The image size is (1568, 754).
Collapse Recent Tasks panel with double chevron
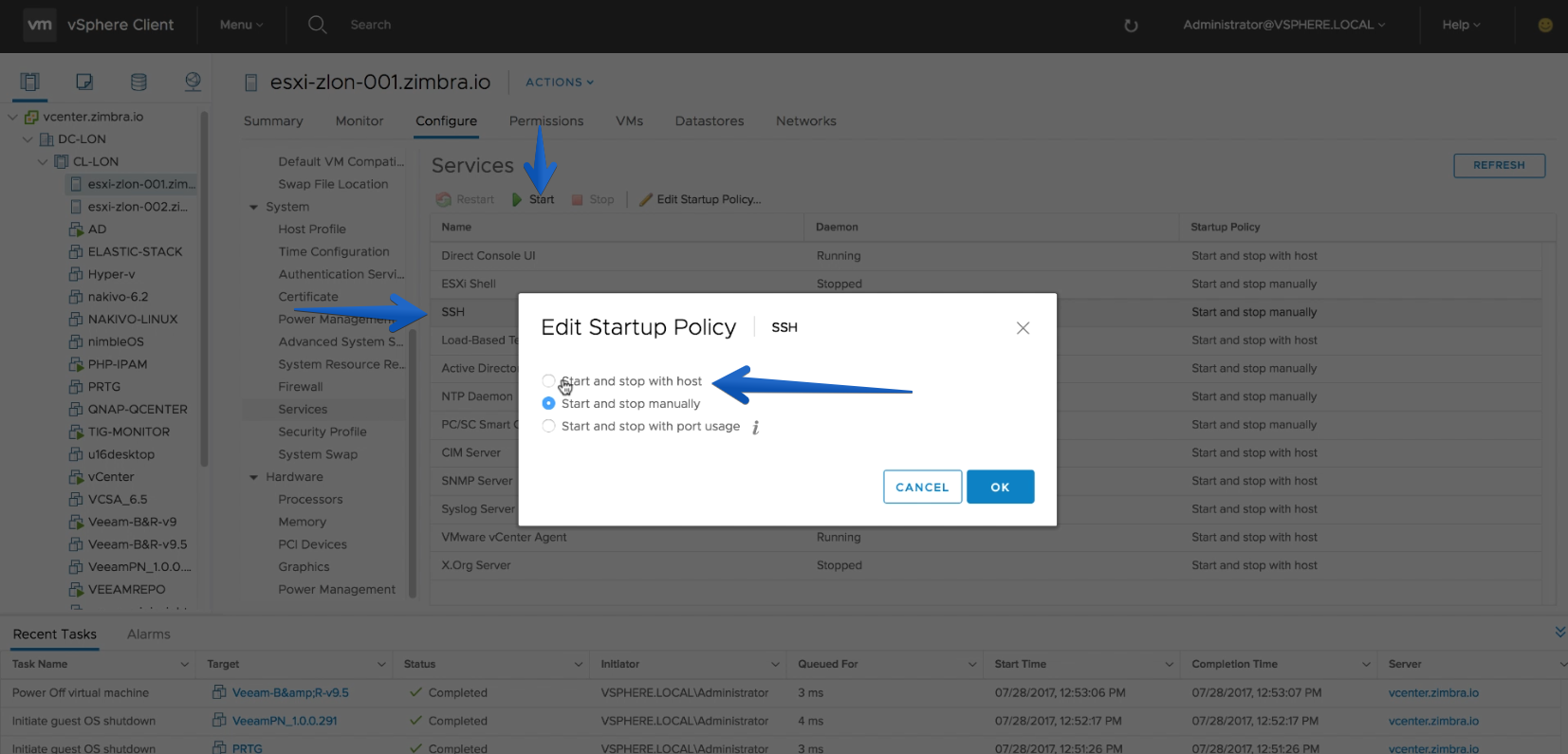(1560, 632)
